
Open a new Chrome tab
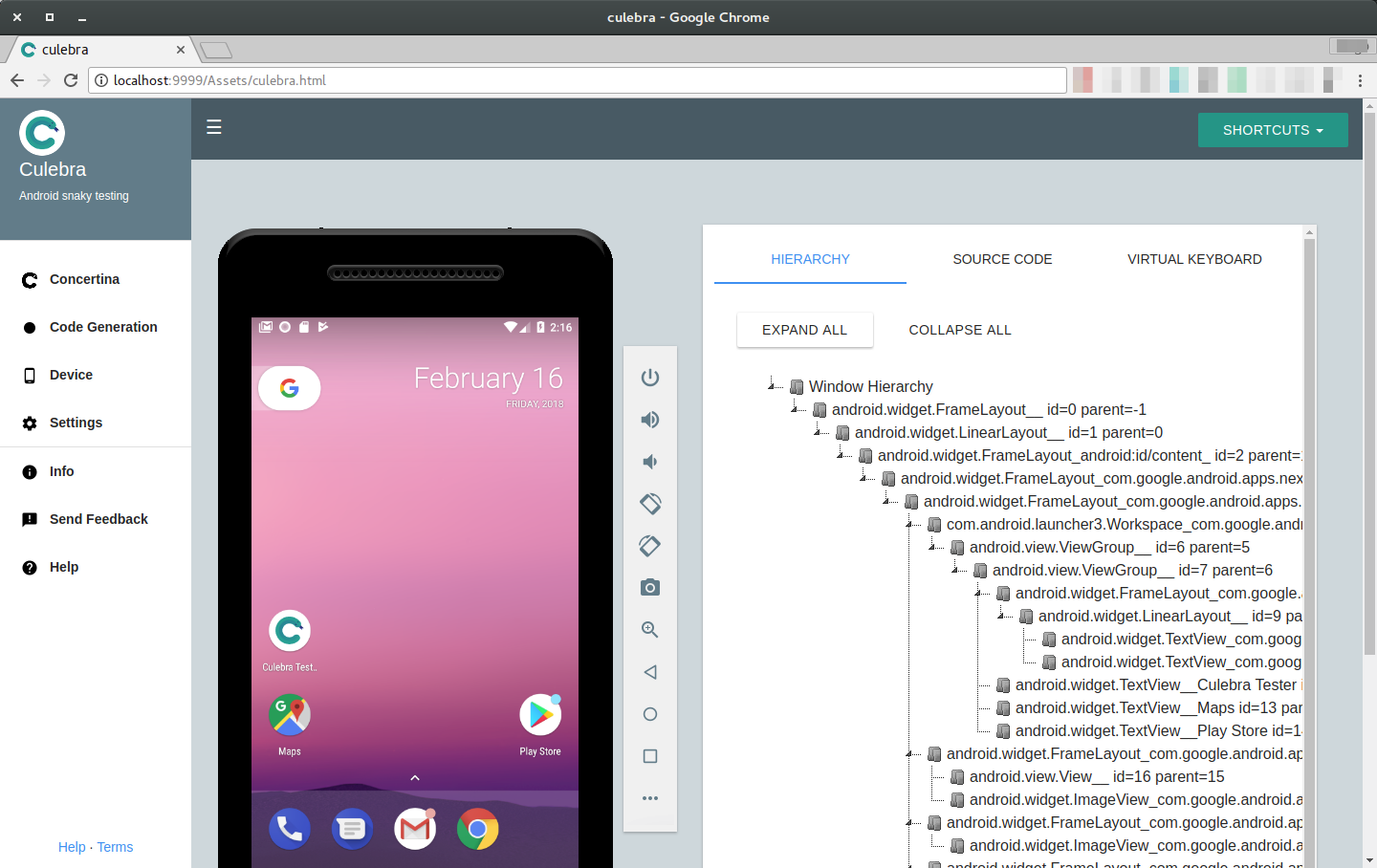(x=216, y=50)
